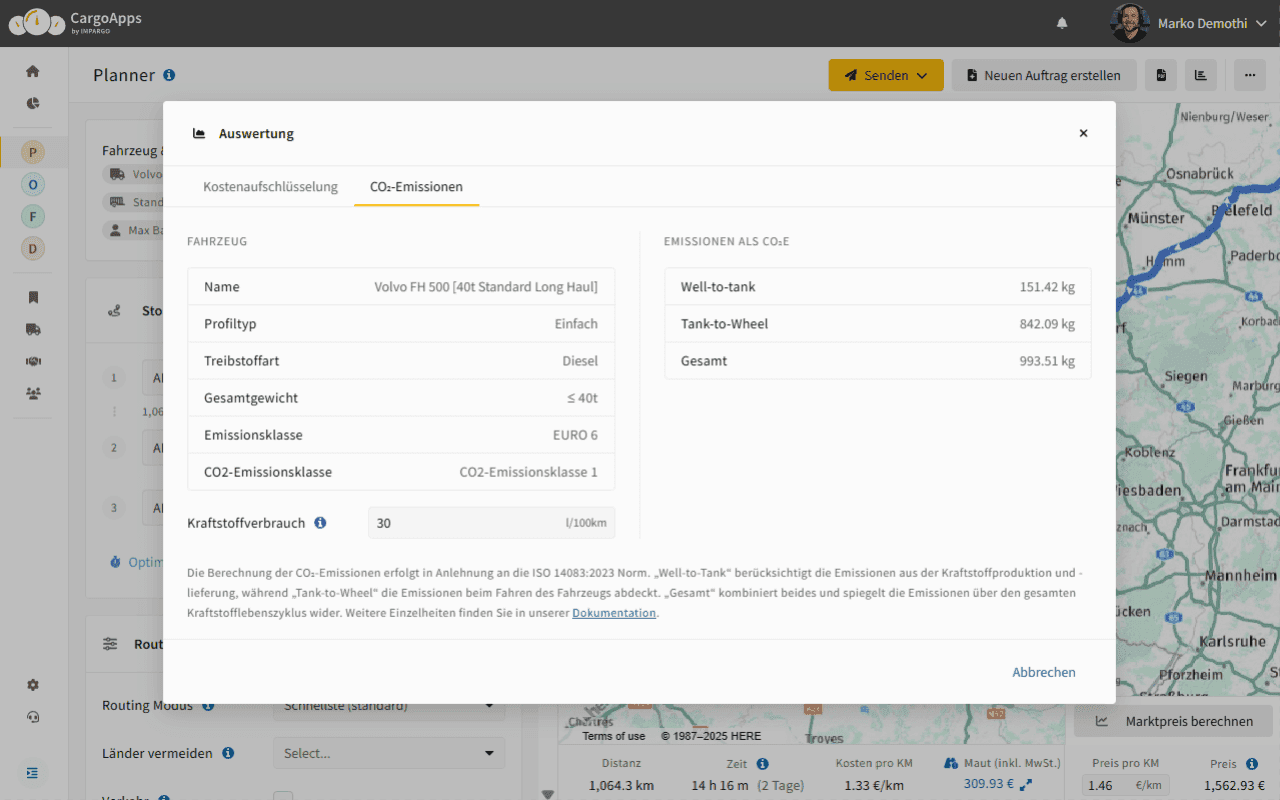This screenshot has width=1280, height=800.
Task: Click the Abbrechen button
Action: 1043,672
